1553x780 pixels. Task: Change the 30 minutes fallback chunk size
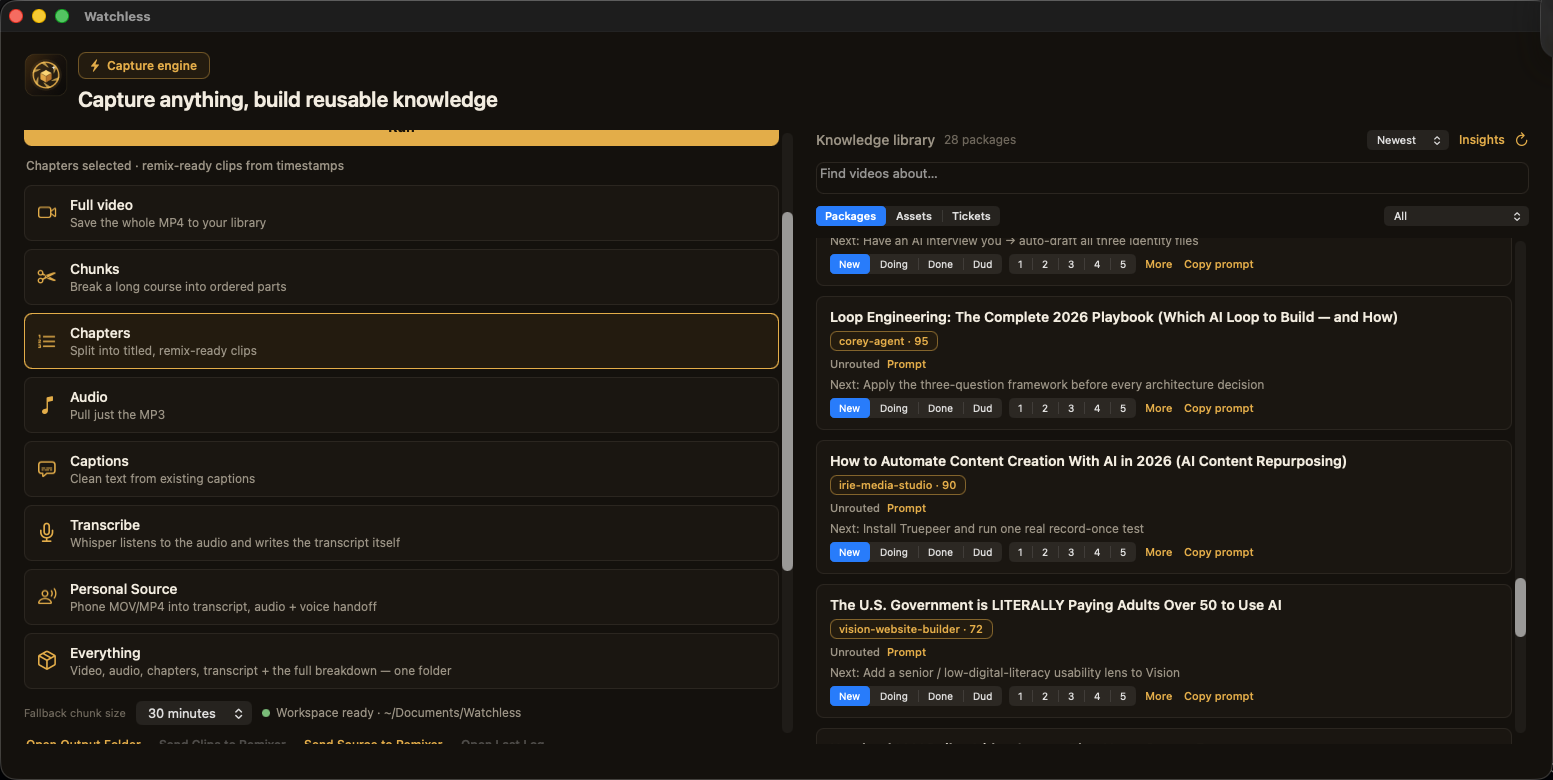tap(194, 713)
